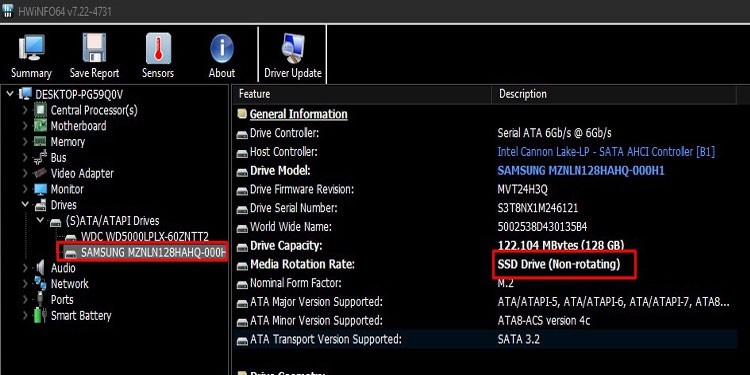Open Intel Cannon Lake-LP SATA AHCI Controller link

[606, 152]
